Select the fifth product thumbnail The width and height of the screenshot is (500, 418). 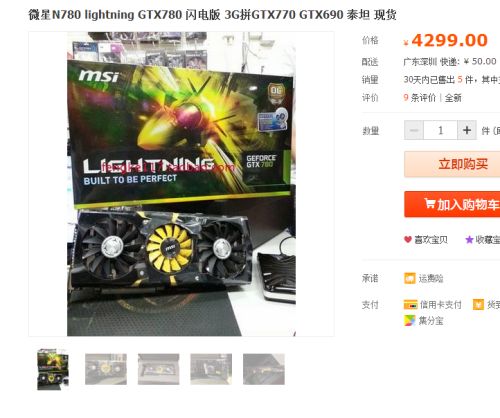click(264, 369)
